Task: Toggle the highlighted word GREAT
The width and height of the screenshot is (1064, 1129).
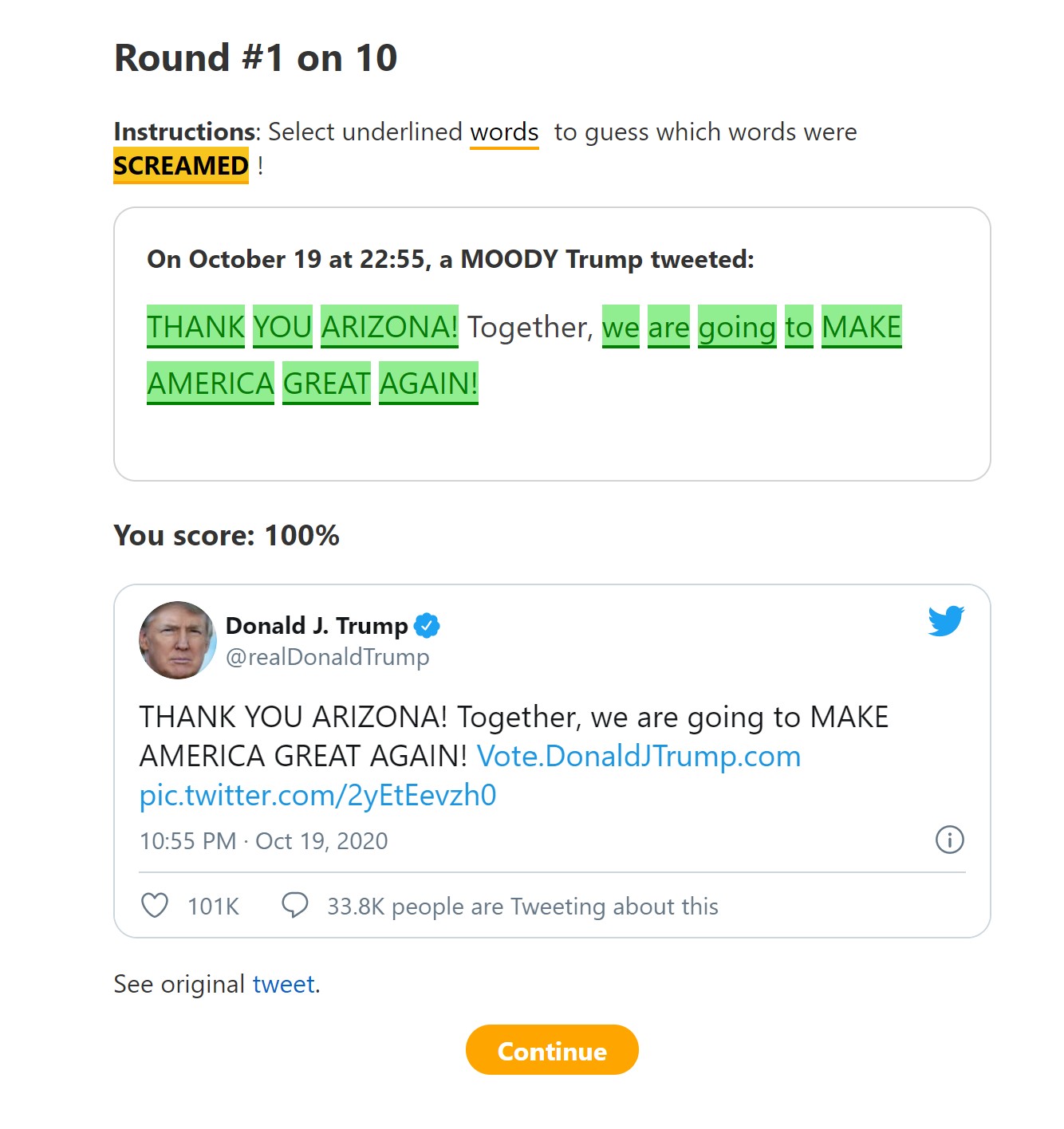Action: pos(326,384)
